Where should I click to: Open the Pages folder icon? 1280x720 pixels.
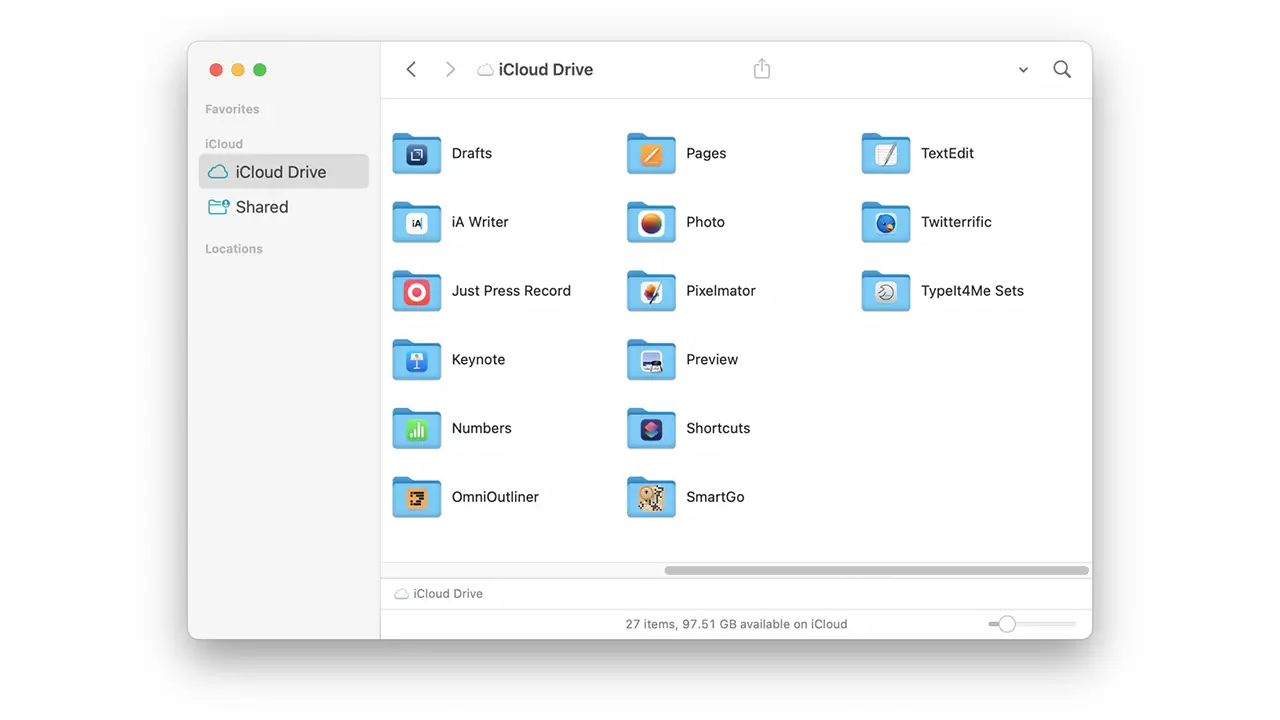651,154
